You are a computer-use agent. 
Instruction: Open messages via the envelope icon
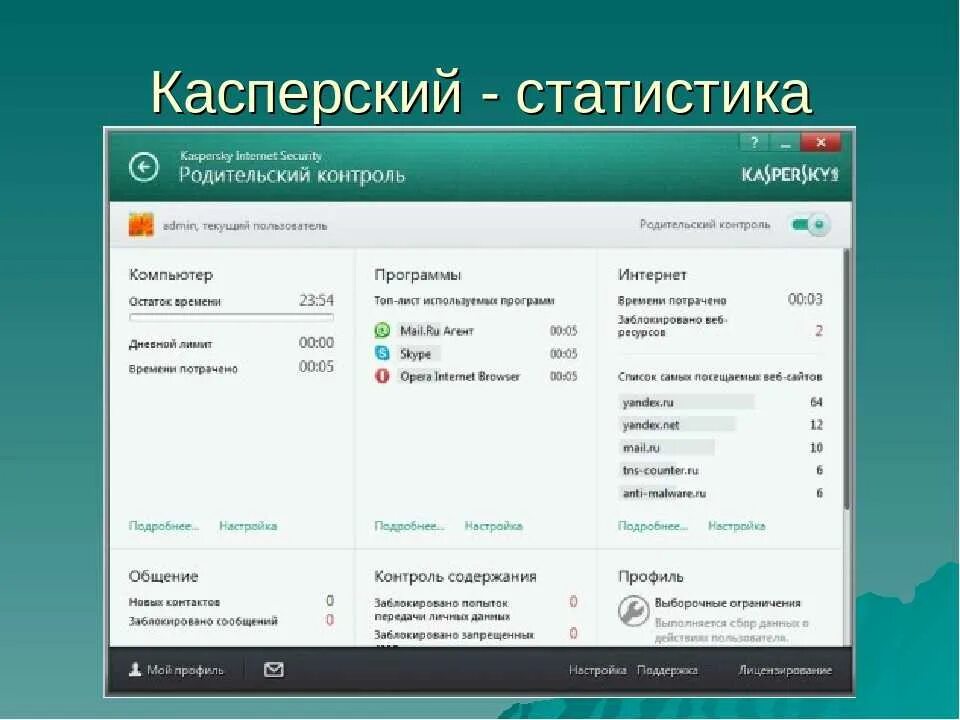point(274,670)
